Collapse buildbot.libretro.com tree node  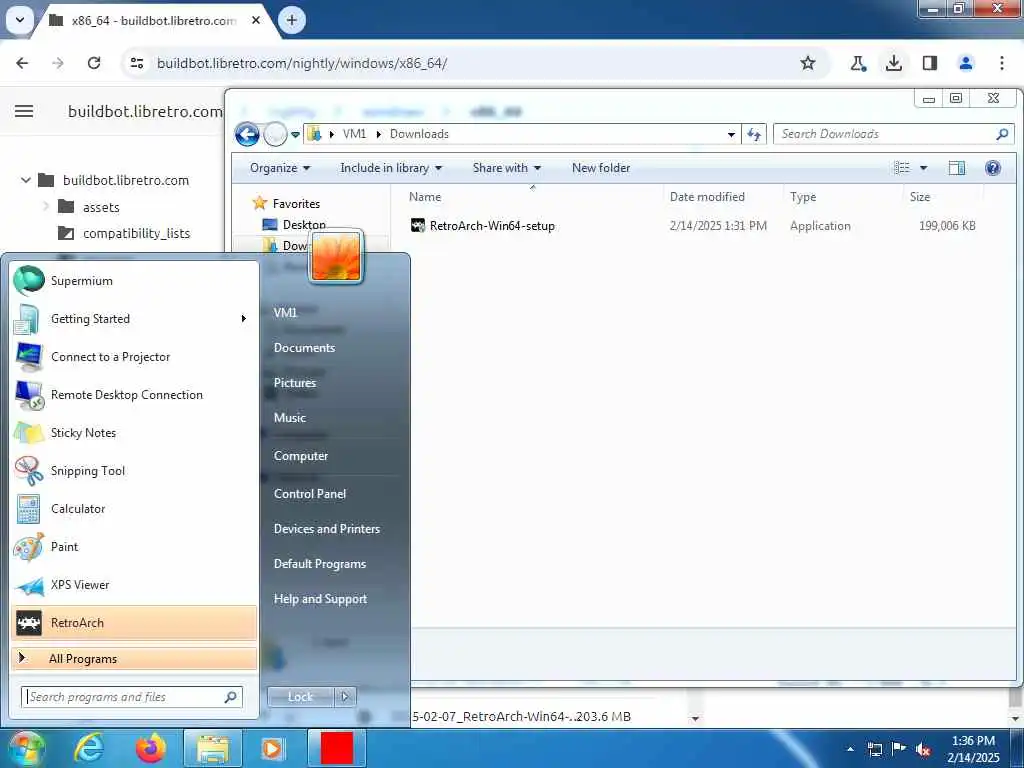coord(25,180)
